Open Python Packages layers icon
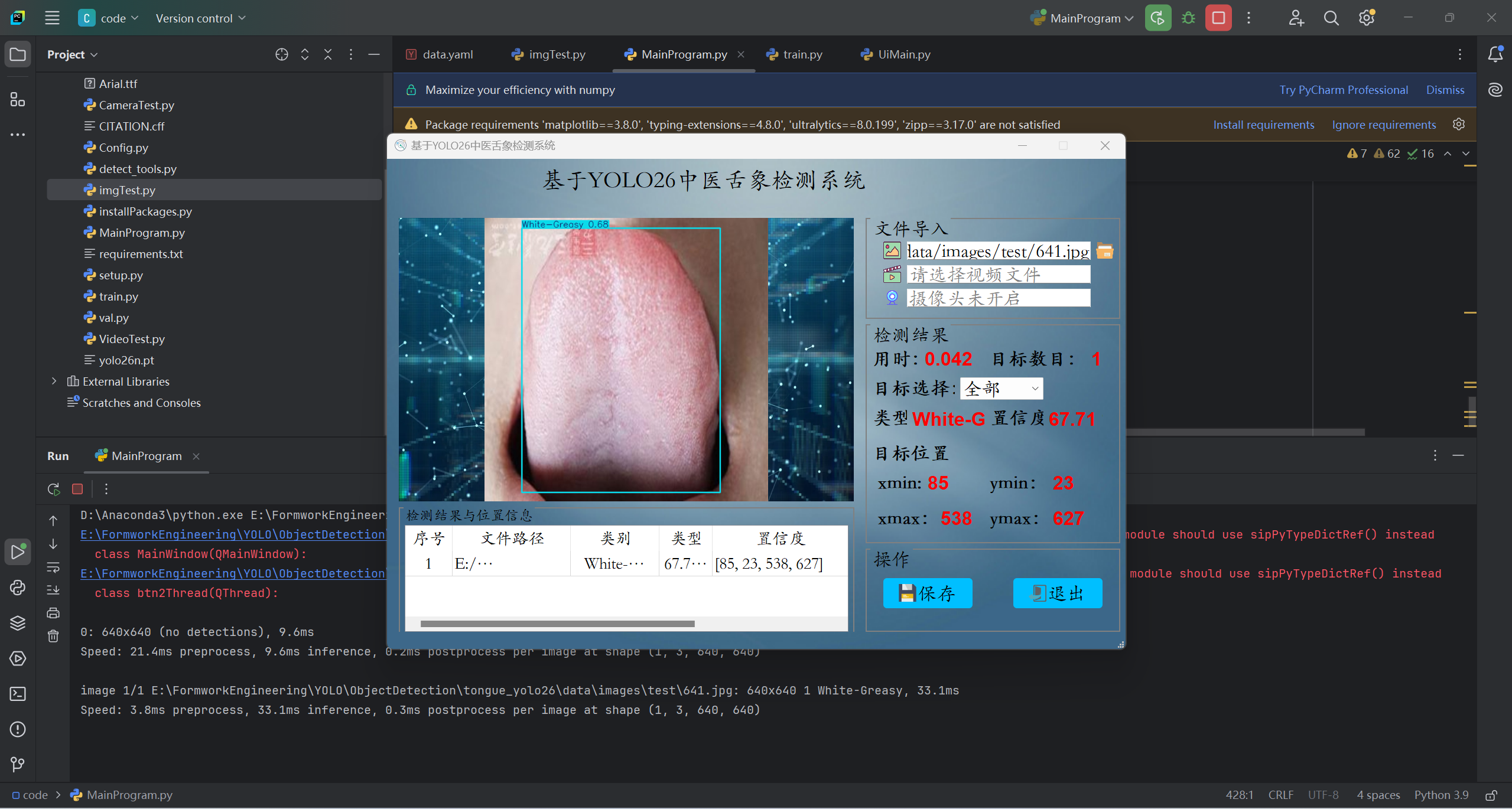Screen dimensions: 1512x809 [x=18, y=622]
